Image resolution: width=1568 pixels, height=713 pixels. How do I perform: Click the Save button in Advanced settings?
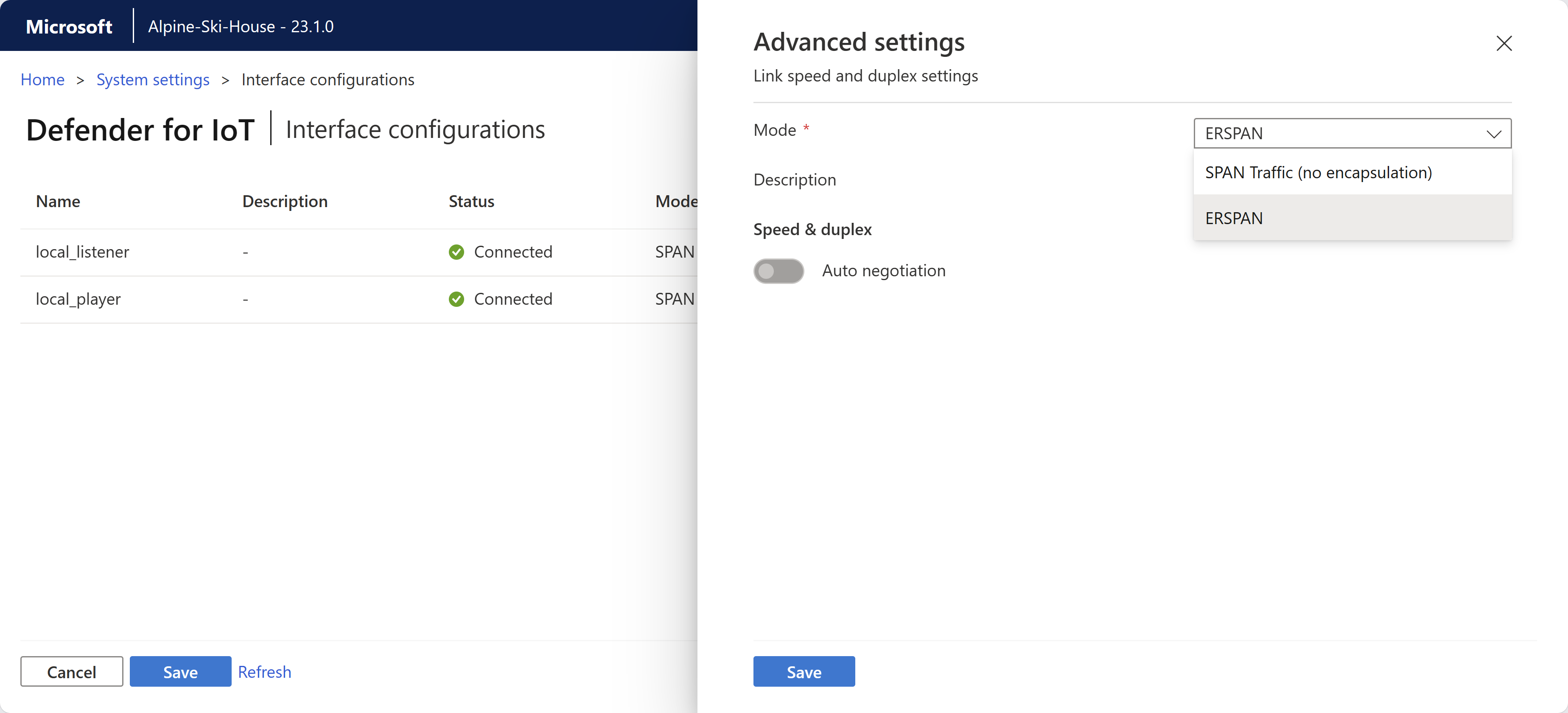(x=805, y=671)
